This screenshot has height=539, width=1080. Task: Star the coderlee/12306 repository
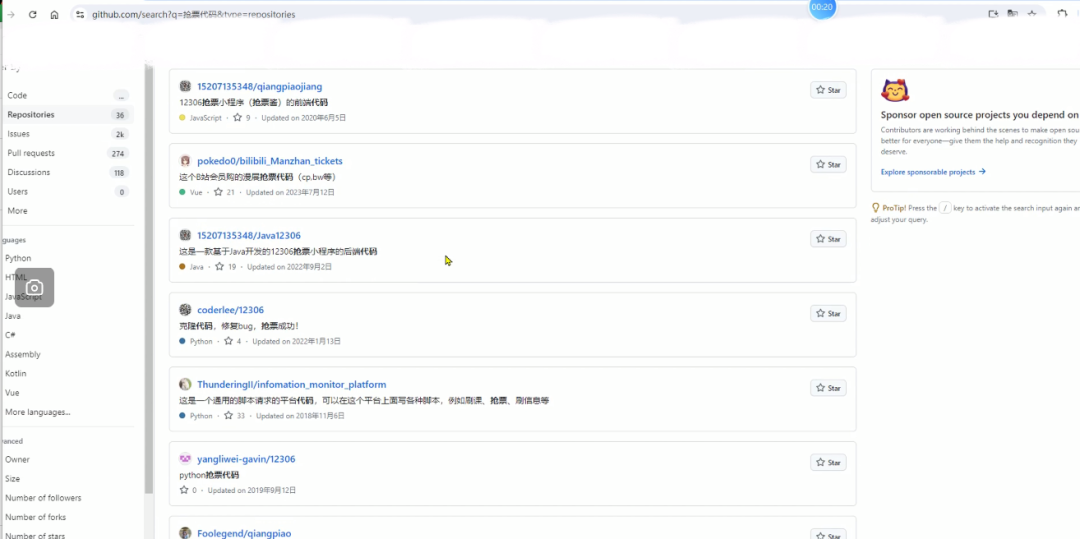coord(828,313)
